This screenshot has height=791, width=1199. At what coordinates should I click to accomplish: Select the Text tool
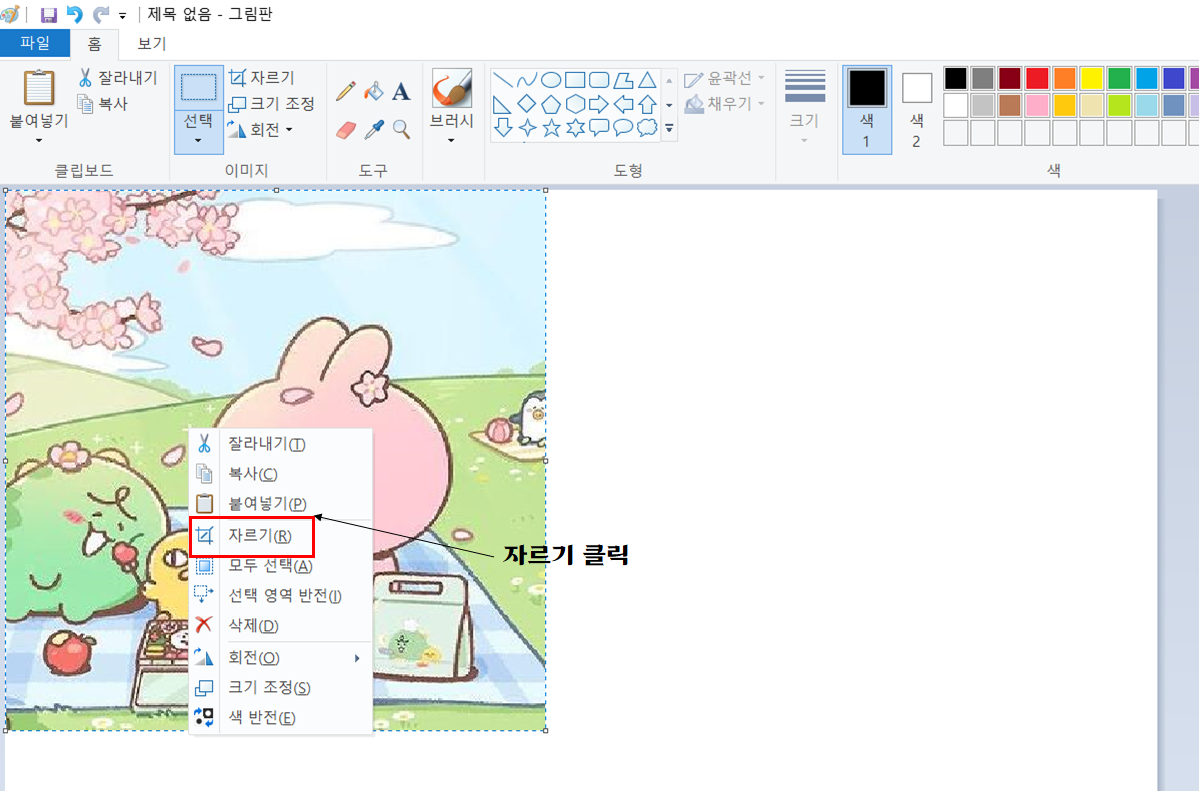click(x=401, y=92)
